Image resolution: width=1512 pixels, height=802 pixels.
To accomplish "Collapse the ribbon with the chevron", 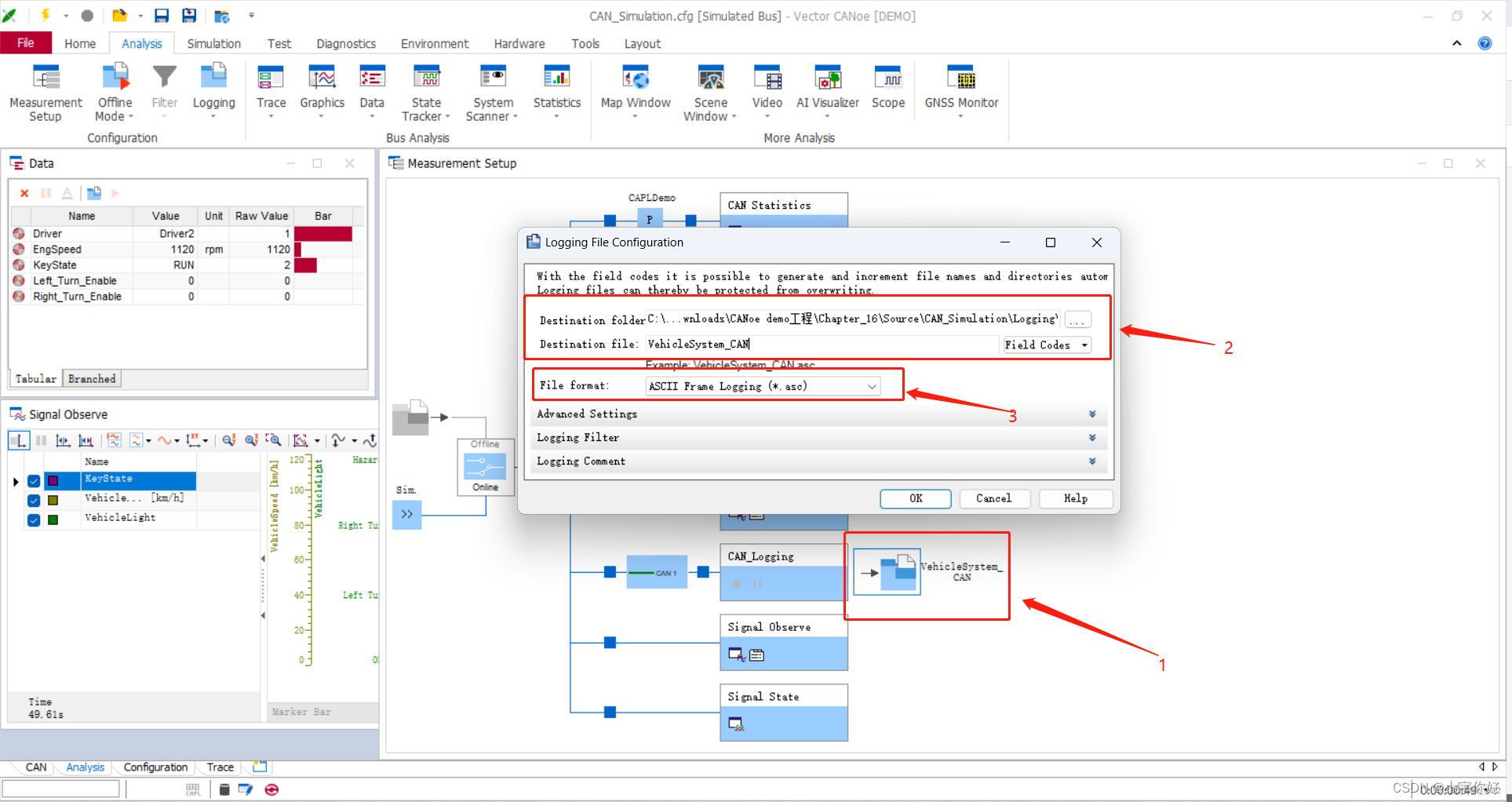I will (x=1456, y=43).
